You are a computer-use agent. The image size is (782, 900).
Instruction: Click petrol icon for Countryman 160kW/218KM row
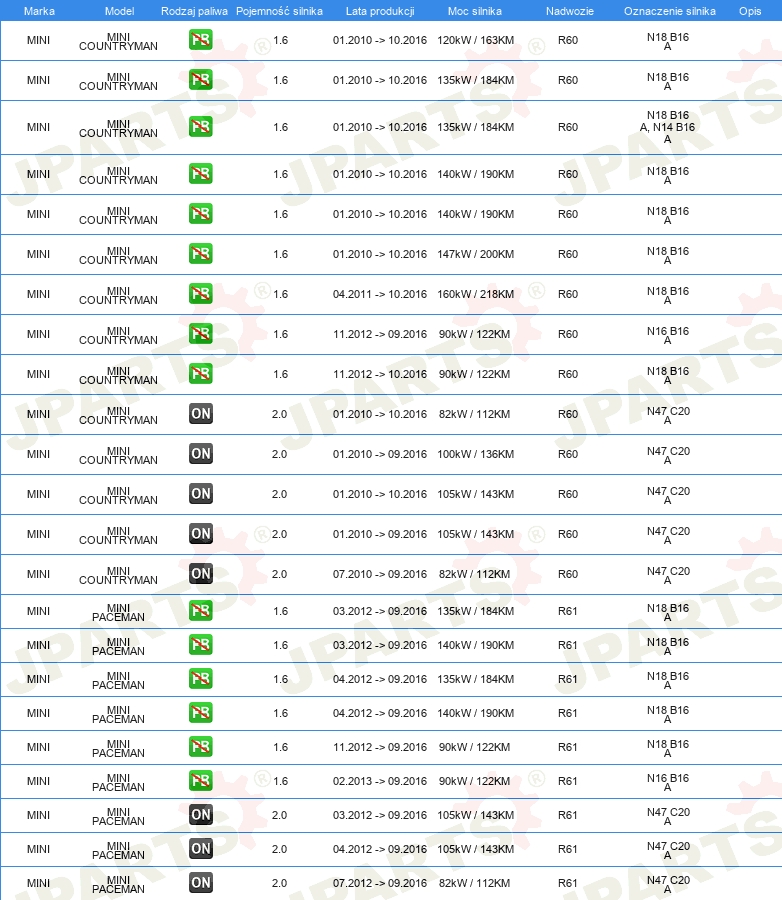(x=201, y=293)
